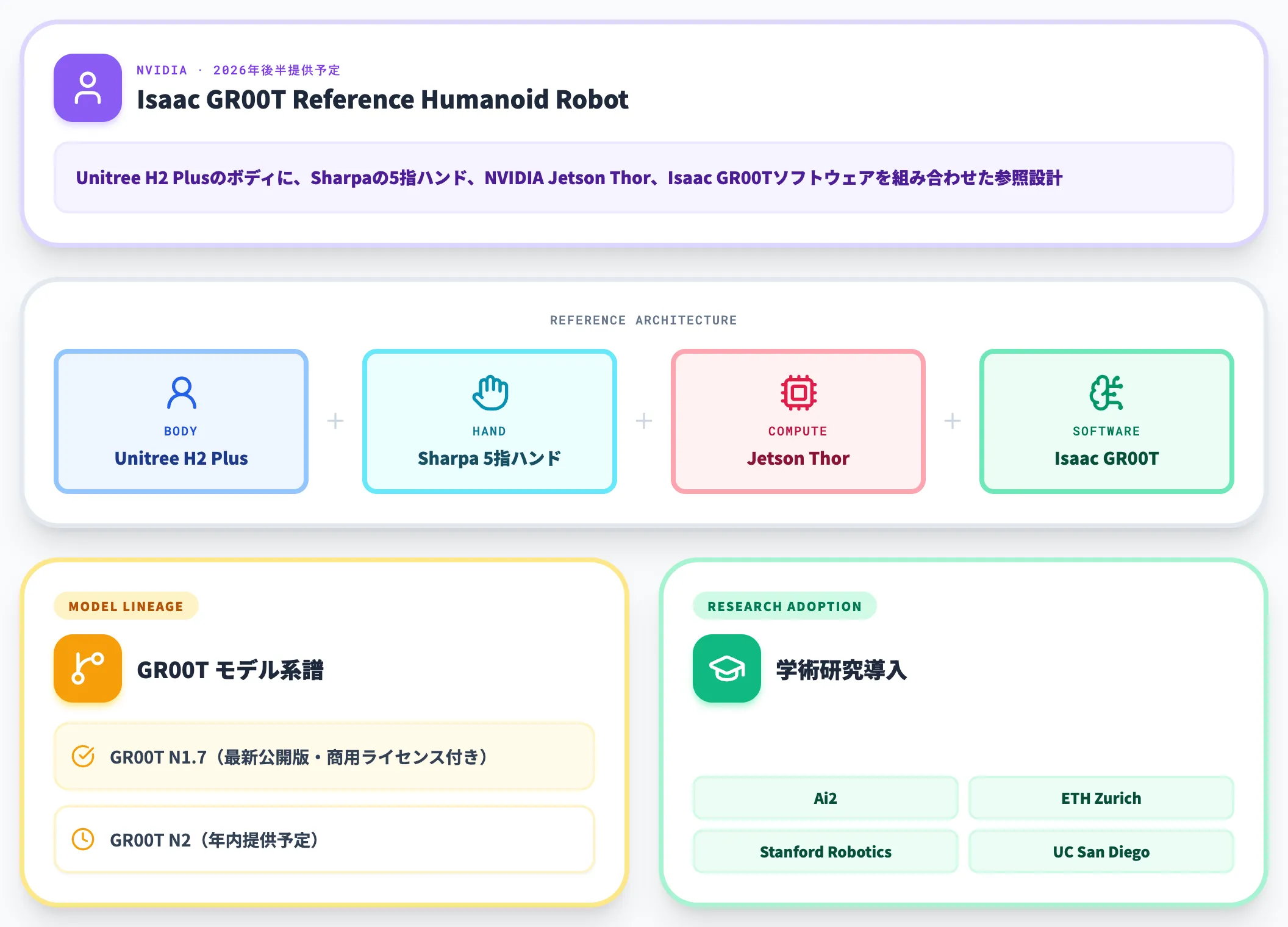This screenshot has height=927, width=1288.
Task: Click the Unitree H2 Plus description banner
Action: click(x=644, y=177)
